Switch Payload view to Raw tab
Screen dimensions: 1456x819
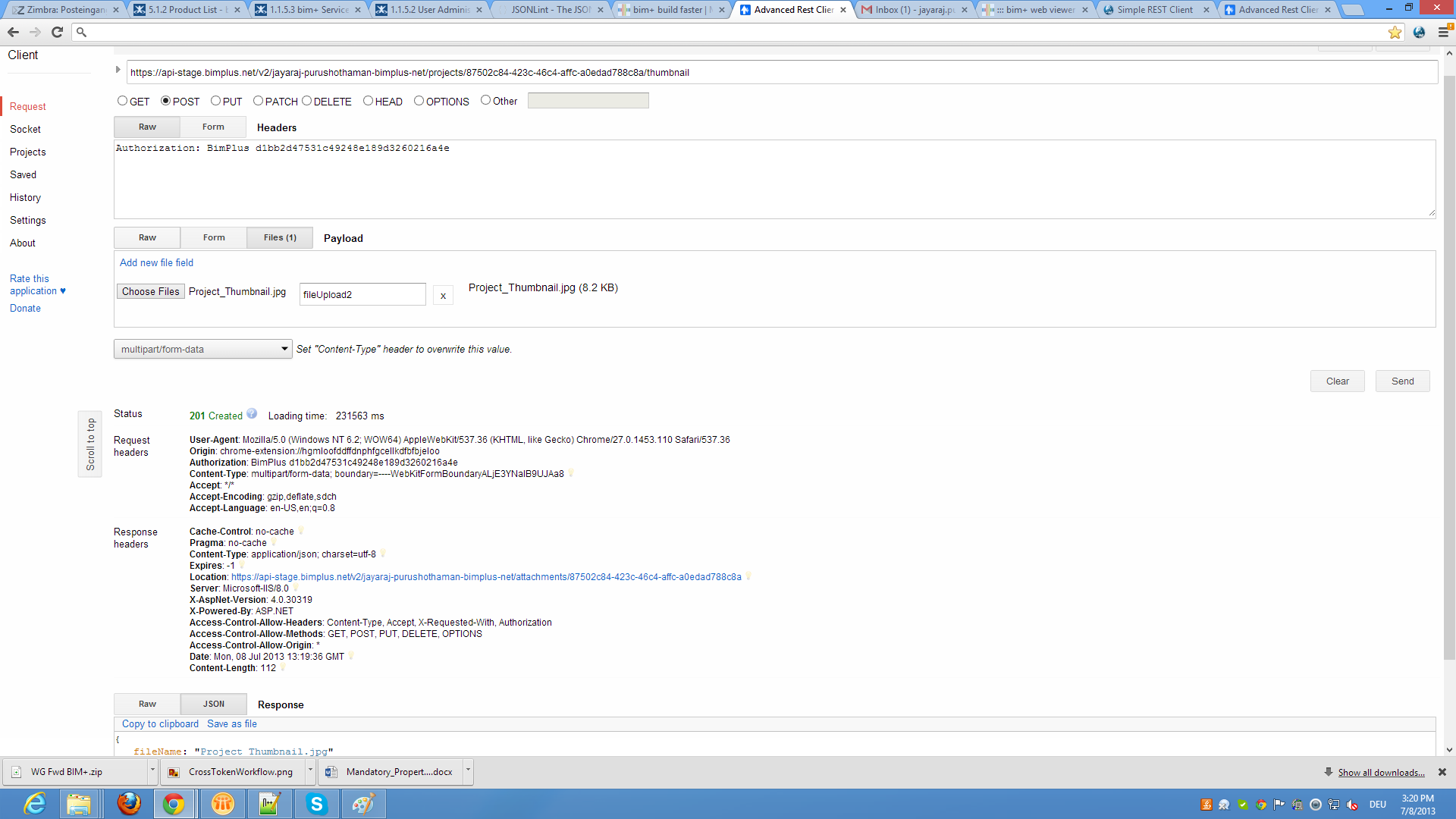(x=147, y=237)
